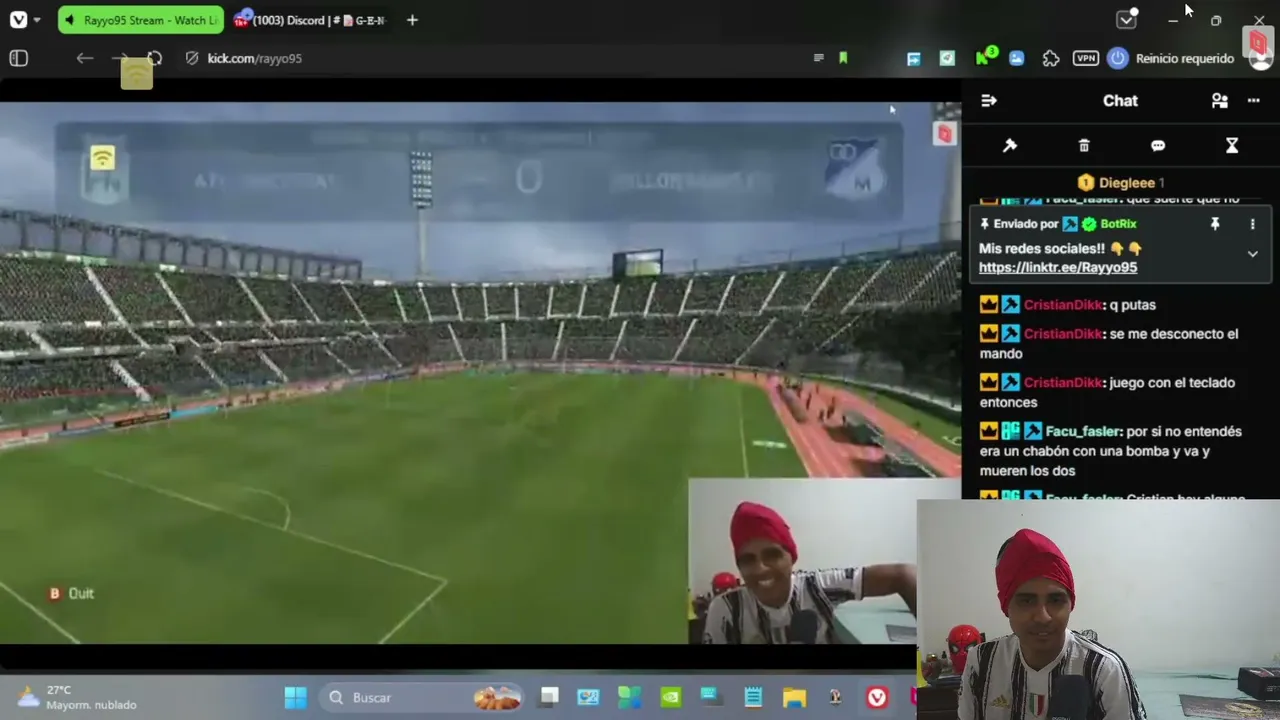
Task: Open the weather widget showing 27°C
Action: 76,697
